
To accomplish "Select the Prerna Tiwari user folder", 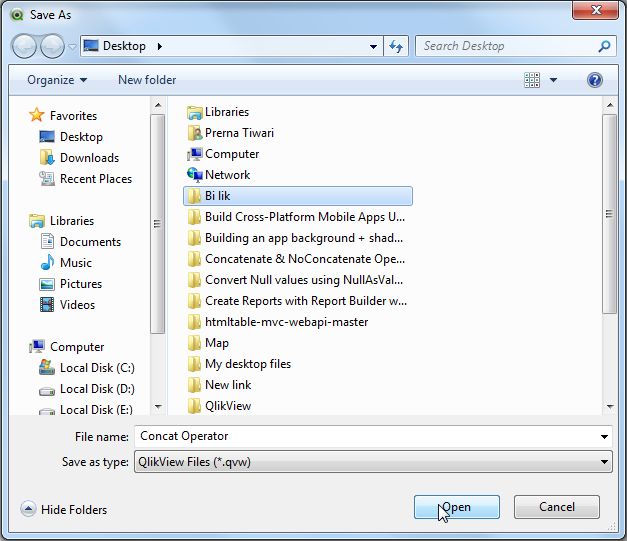I will [230, 133].
